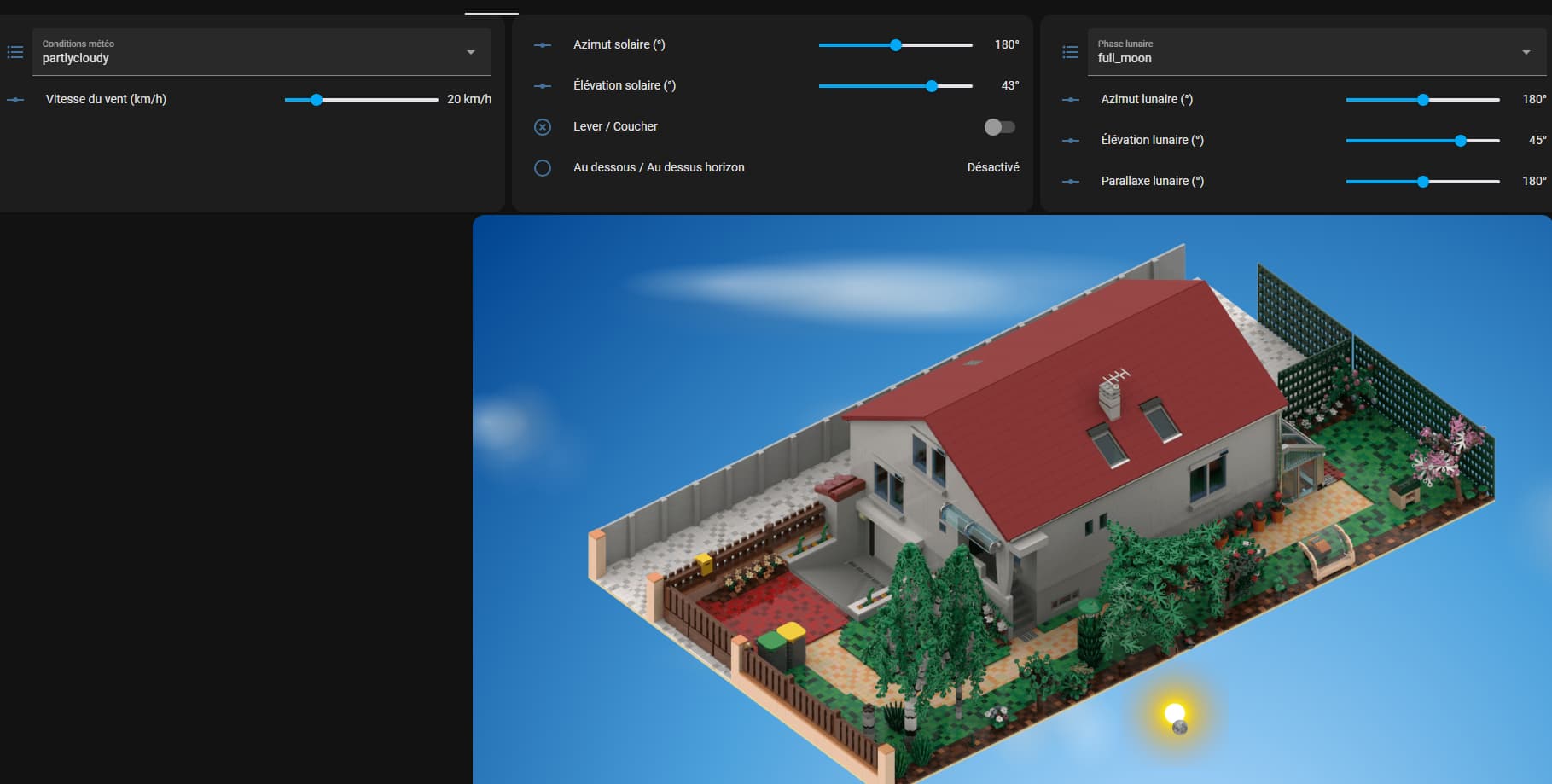Click the Lever / Coucher label

(x=615, y=126)
